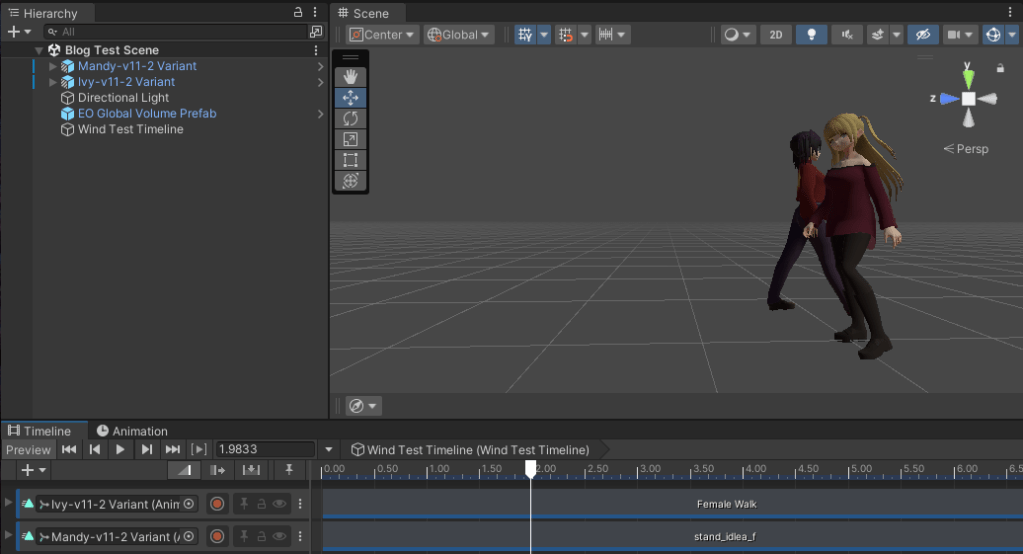Play the timeline
This screenshot has height=554, width=1023.
(x=120, y=450)
